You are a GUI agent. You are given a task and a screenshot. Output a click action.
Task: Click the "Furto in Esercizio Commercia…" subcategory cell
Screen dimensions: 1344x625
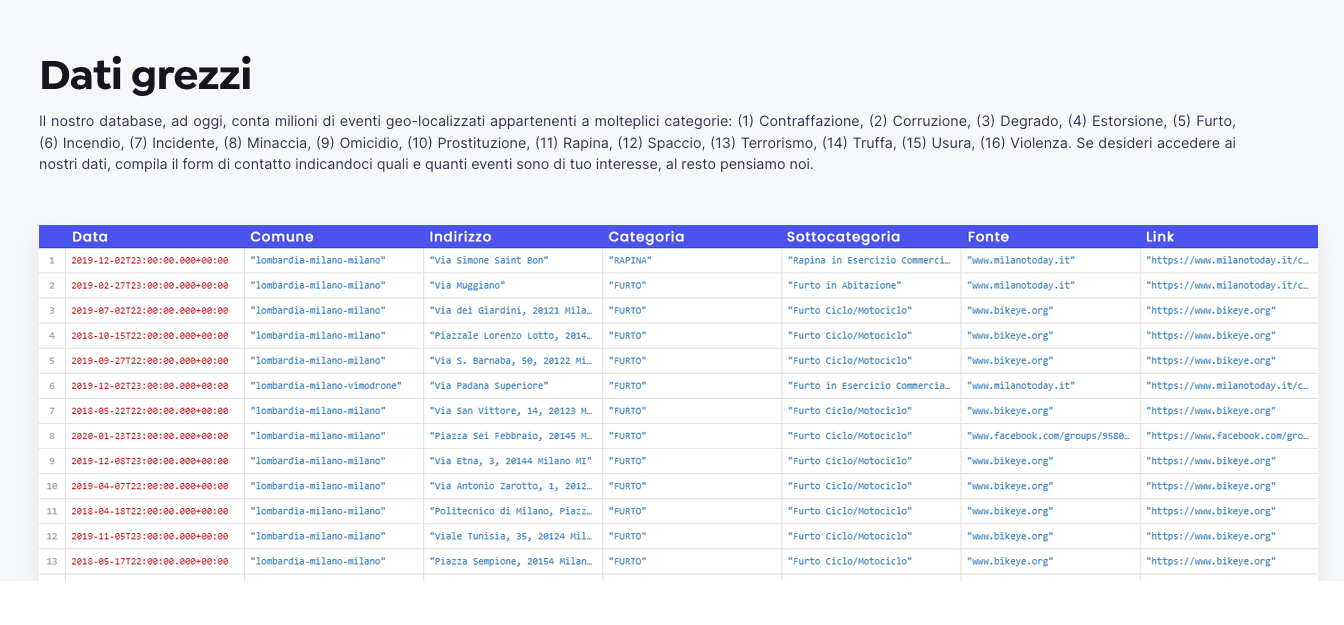pyautogui.click(x=871, y=386)
